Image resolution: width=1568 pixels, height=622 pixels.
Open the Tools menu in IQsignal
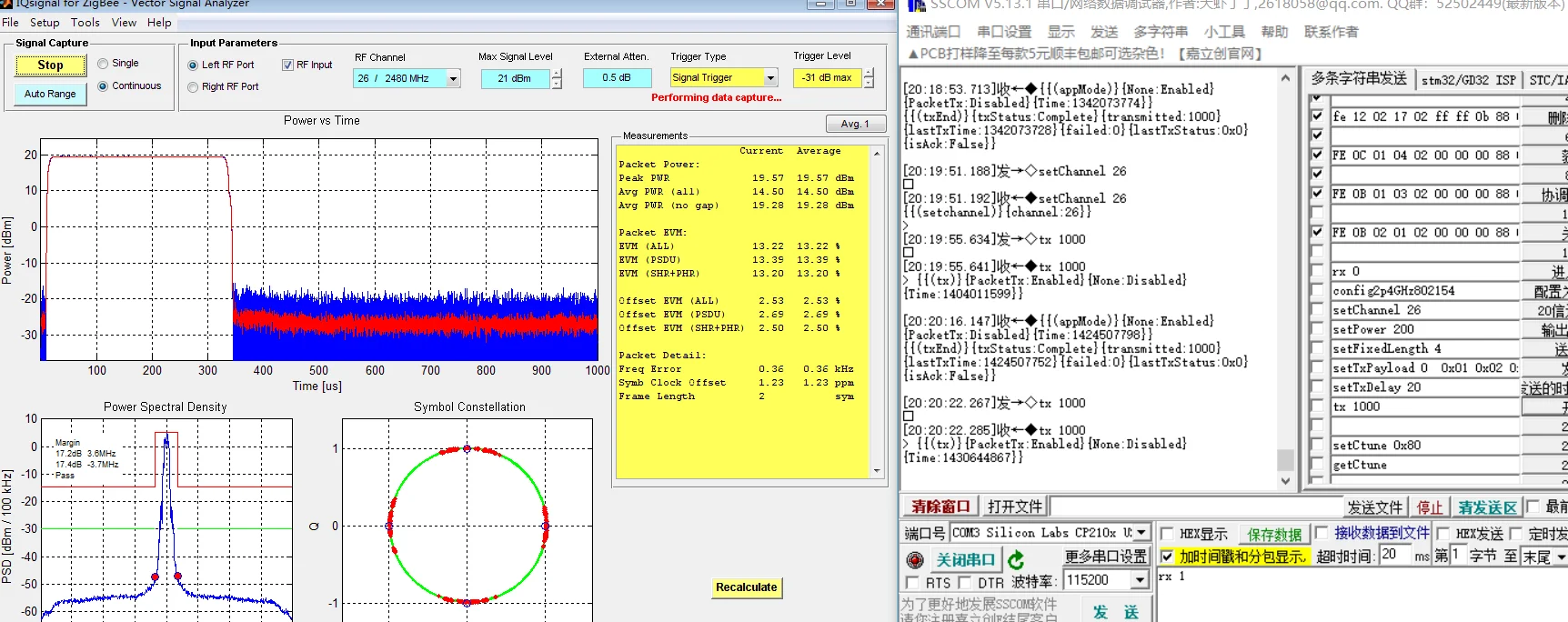pos(85,23)
